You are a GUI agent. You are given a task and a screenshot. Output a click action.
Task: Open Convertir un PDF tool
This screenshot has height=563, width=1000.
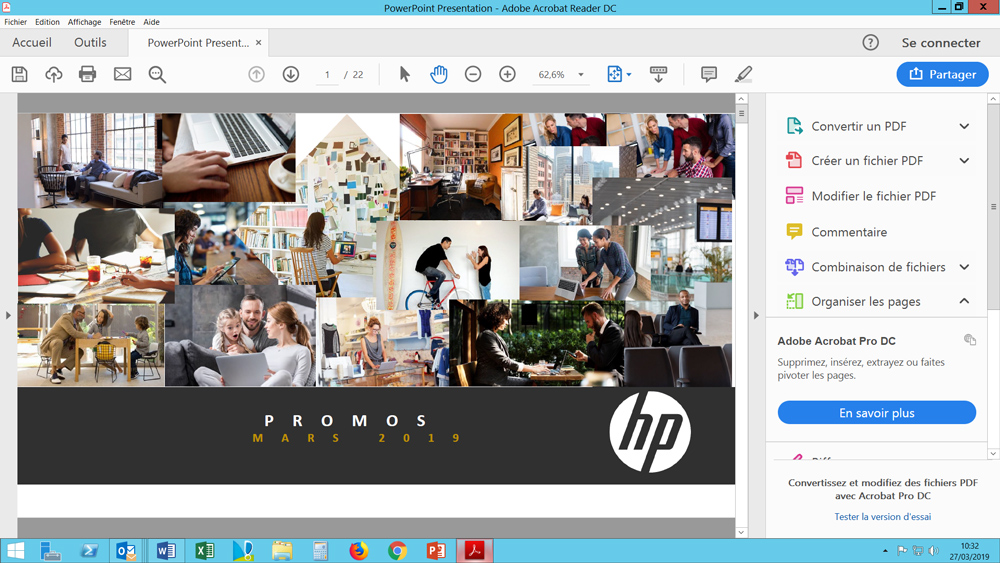(x=858, y=126)
